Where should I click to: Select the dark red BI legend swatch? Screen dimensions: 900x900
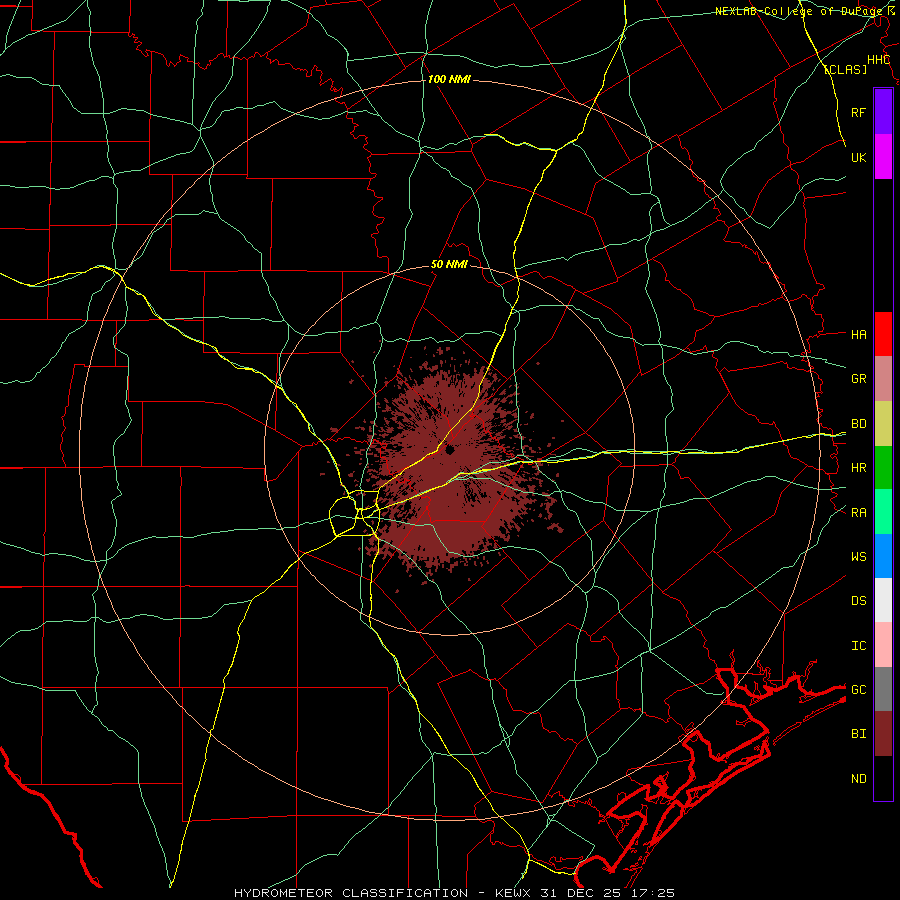[883, 734]
